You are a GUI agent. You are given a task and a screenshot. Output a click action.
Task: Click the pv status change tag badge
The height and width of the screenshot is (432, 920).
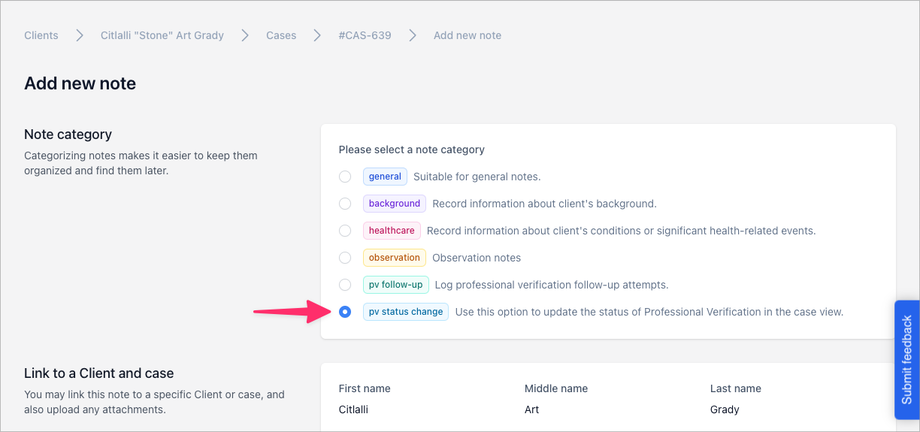click(405, 312)
